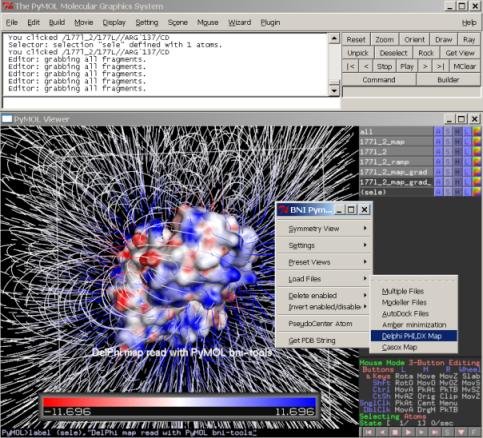The image size is (483, 438).
Task: Select Casox Map submenu entry
Action: (414, 347)
